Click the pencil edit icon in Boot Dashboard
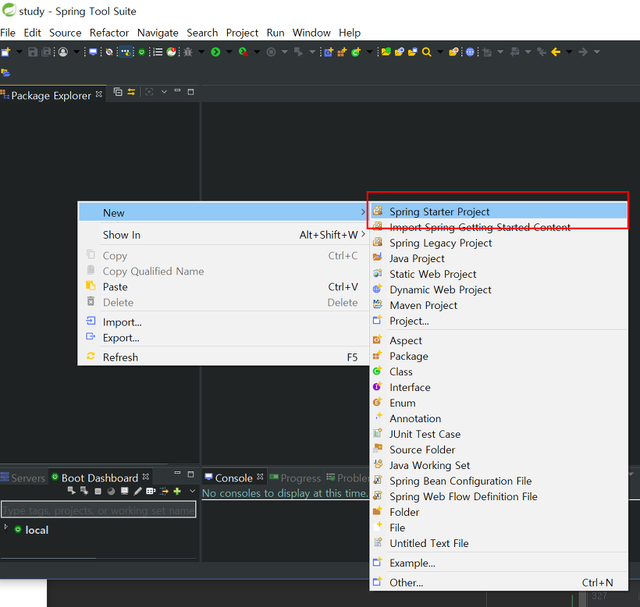The image size is (640, 607). (x=138, y=491)
